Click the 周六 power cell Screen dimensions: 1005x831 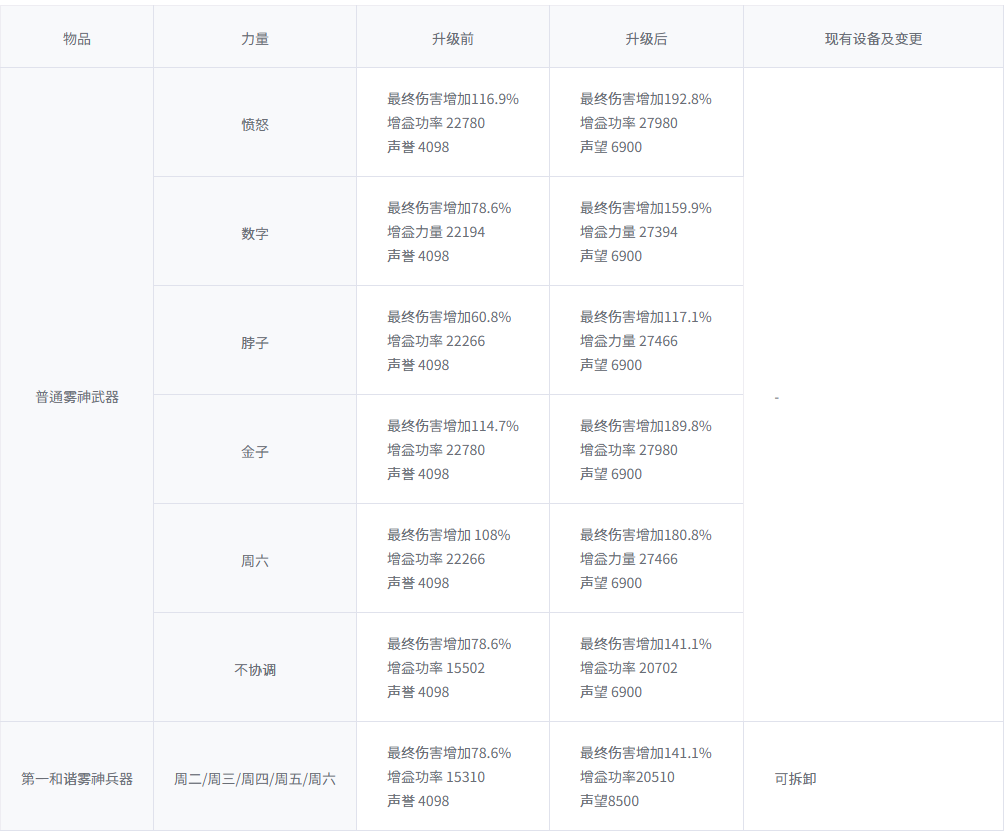pos(254,558)
